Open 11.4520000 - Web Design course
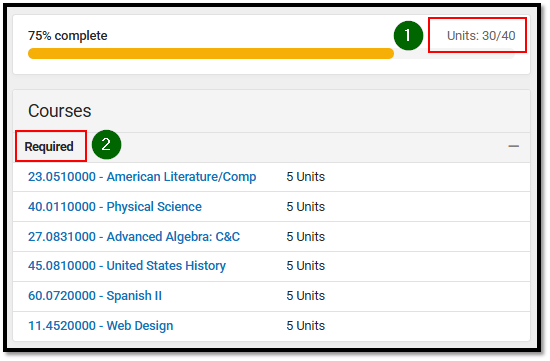 [x=101, y=326]
